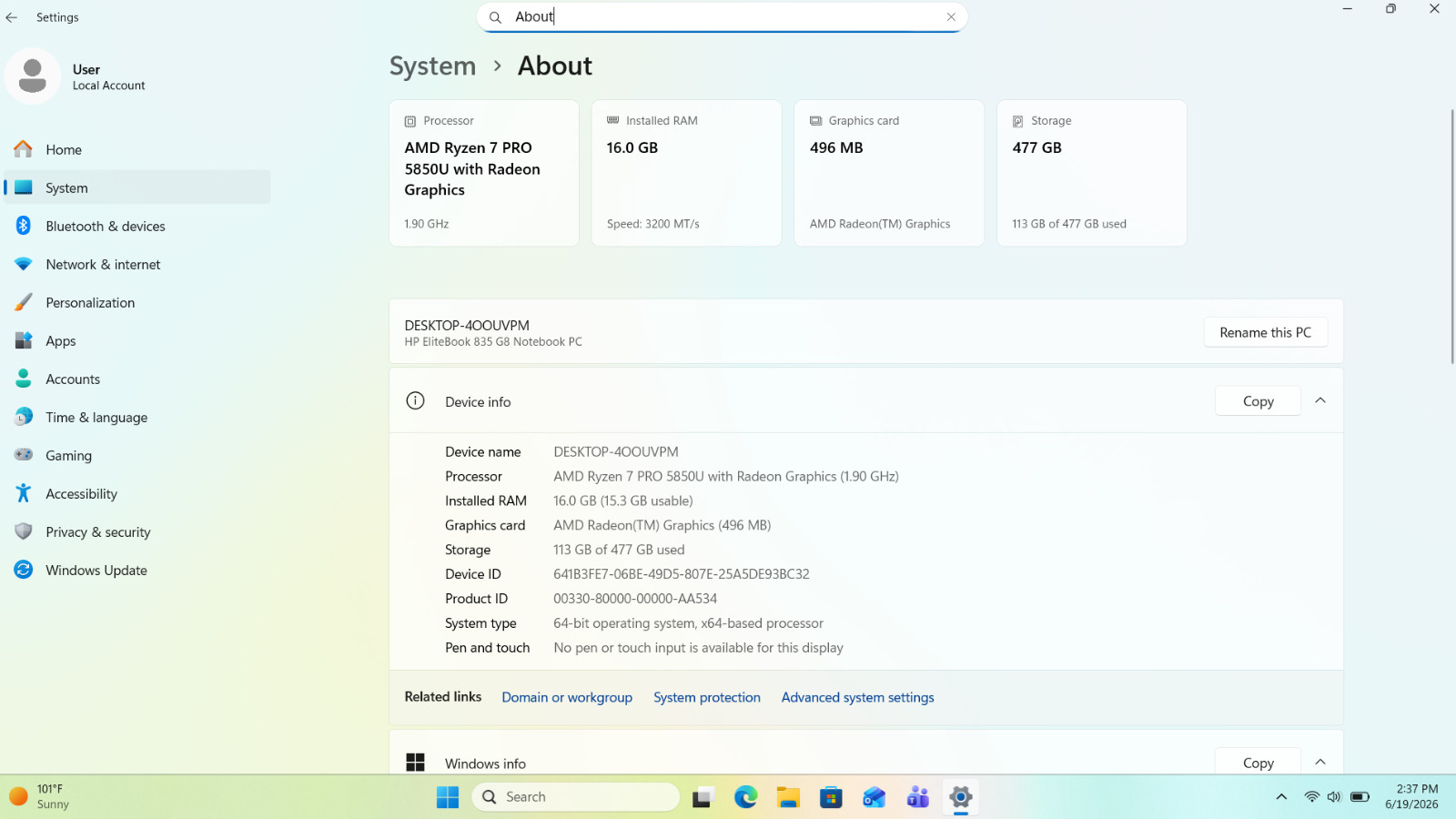Open Time & language settings

137,418
